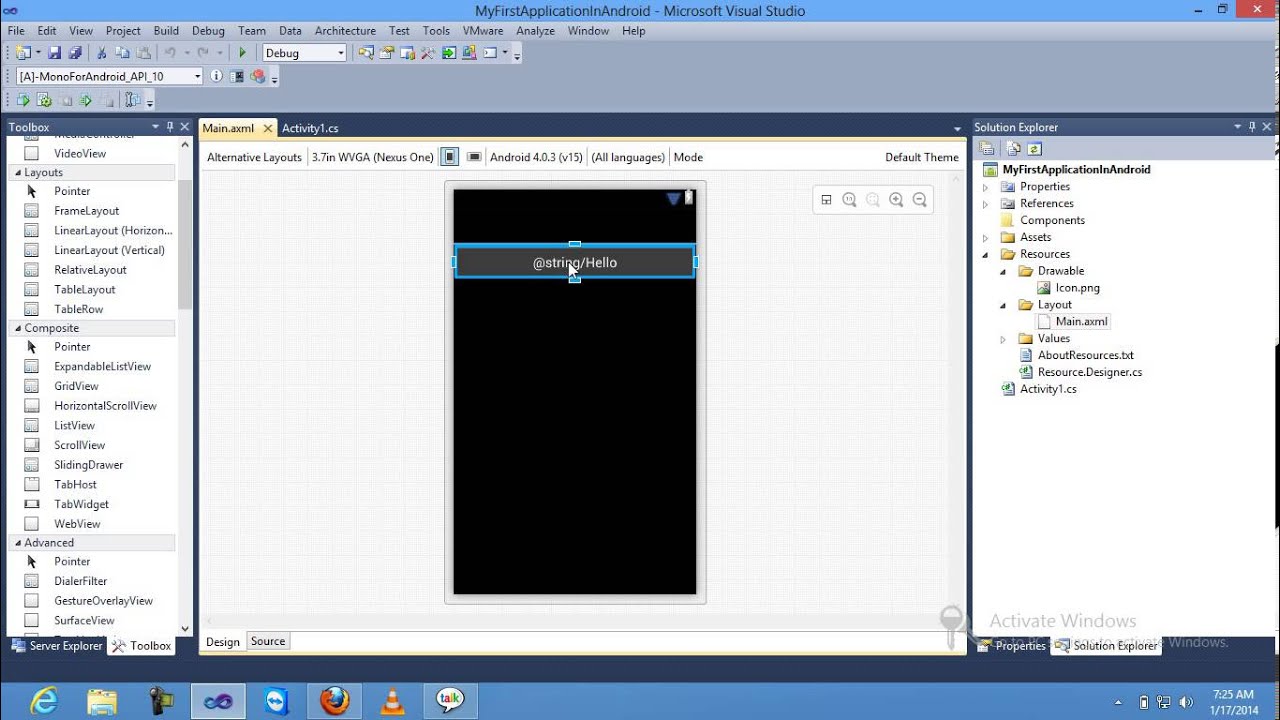The width and height of the screenshot is (1280, 720).
Task: Open the Debug menu
Action: pyautogui.click(x=208, y=31)
